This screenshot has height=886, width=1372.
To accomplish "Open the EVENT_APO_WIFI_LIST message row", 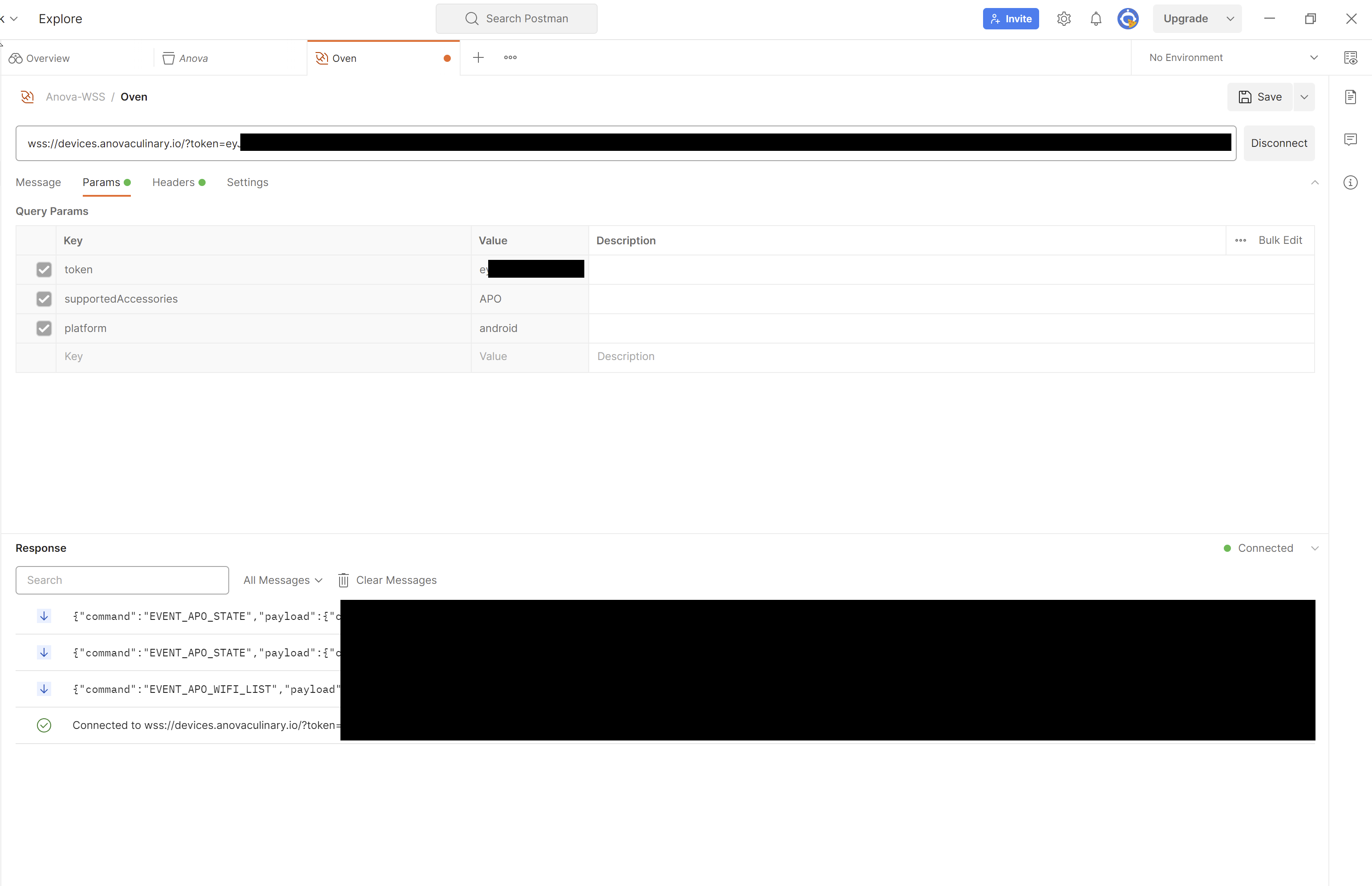I will [x=665, y=689].
